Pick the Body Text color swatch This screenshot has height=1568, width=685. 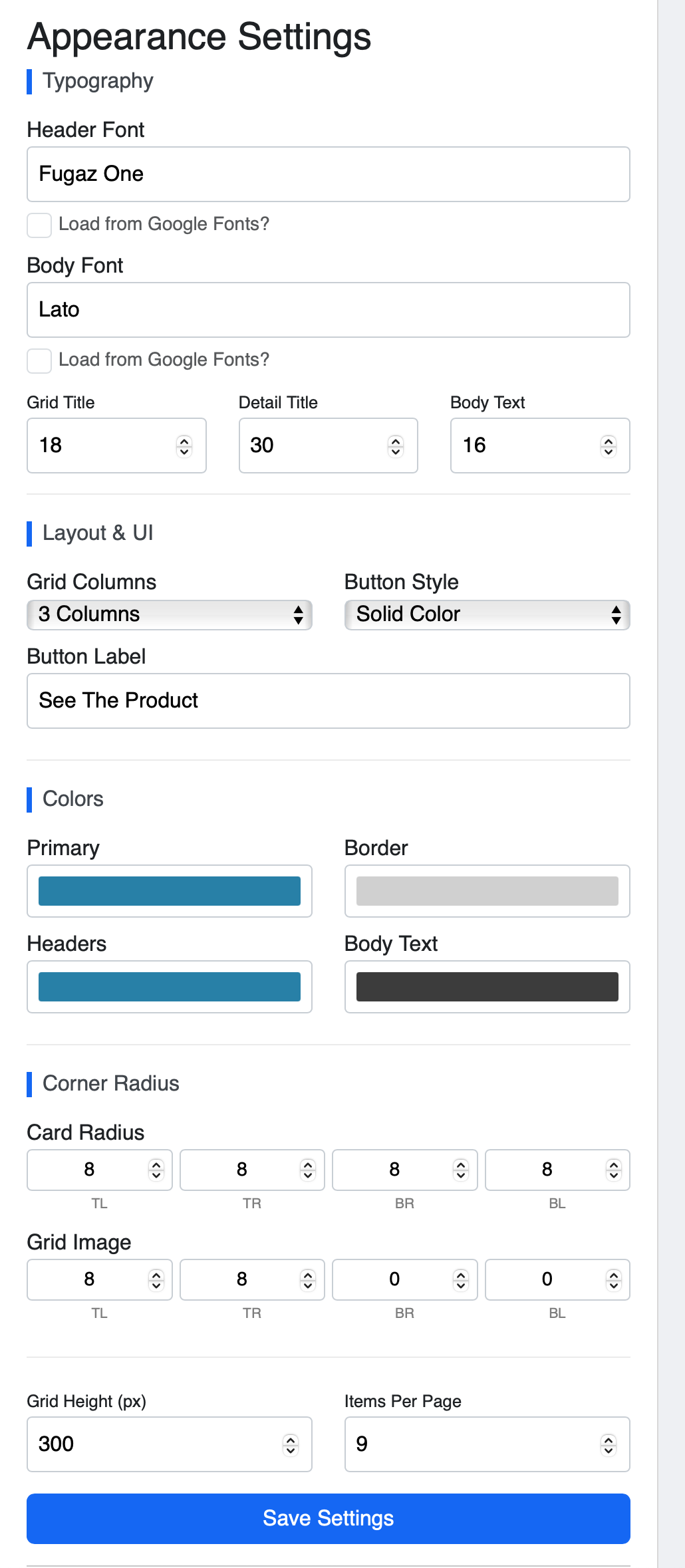click(487, 987)
